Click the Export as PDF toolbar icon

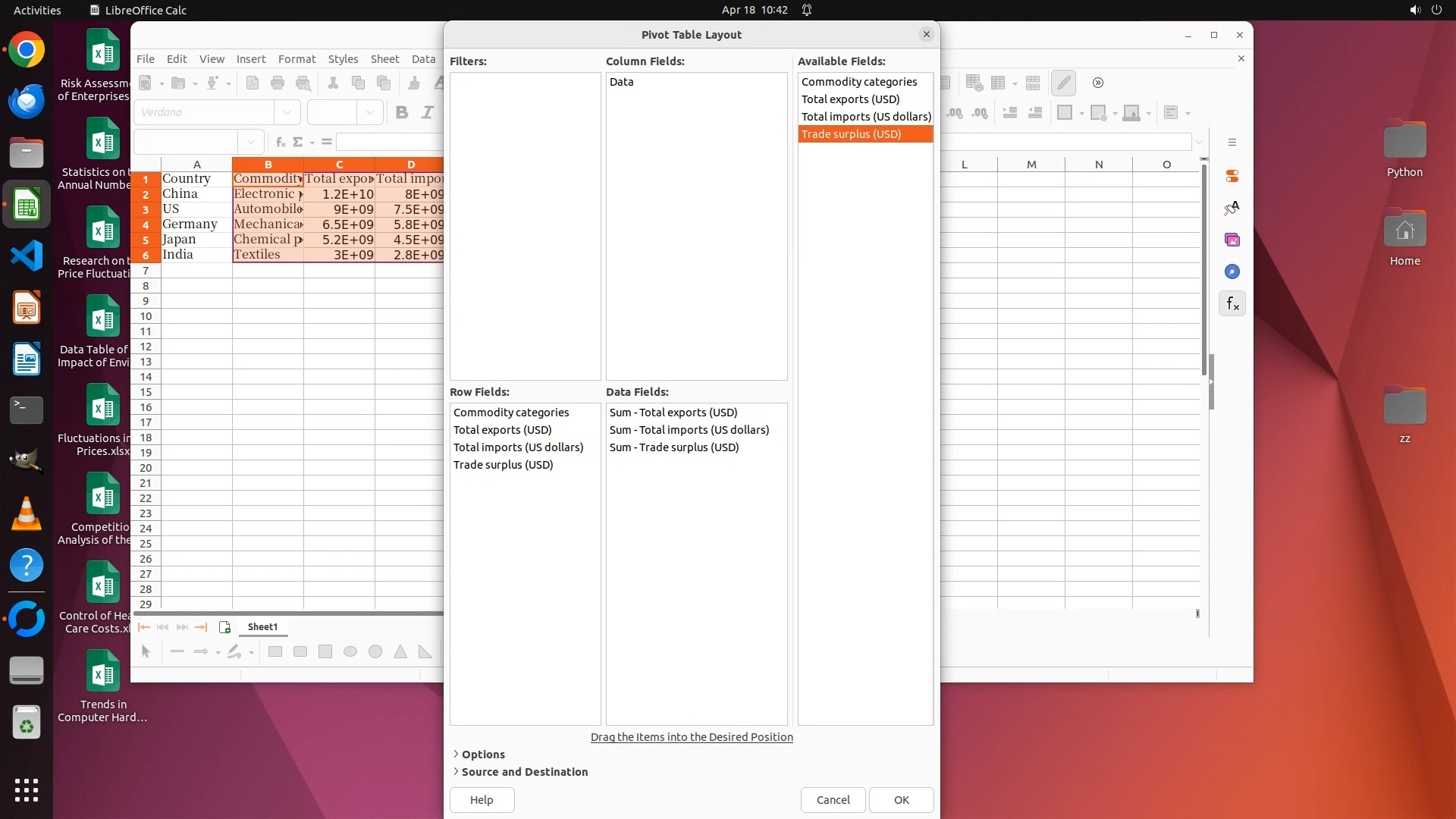[x=253, y=83]
